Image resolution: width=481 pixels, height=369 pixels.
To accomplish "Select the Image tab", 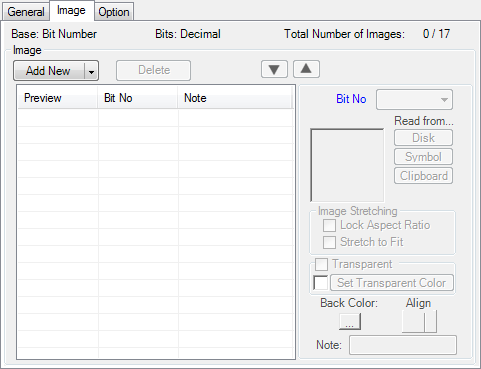I will pos(71,10).
